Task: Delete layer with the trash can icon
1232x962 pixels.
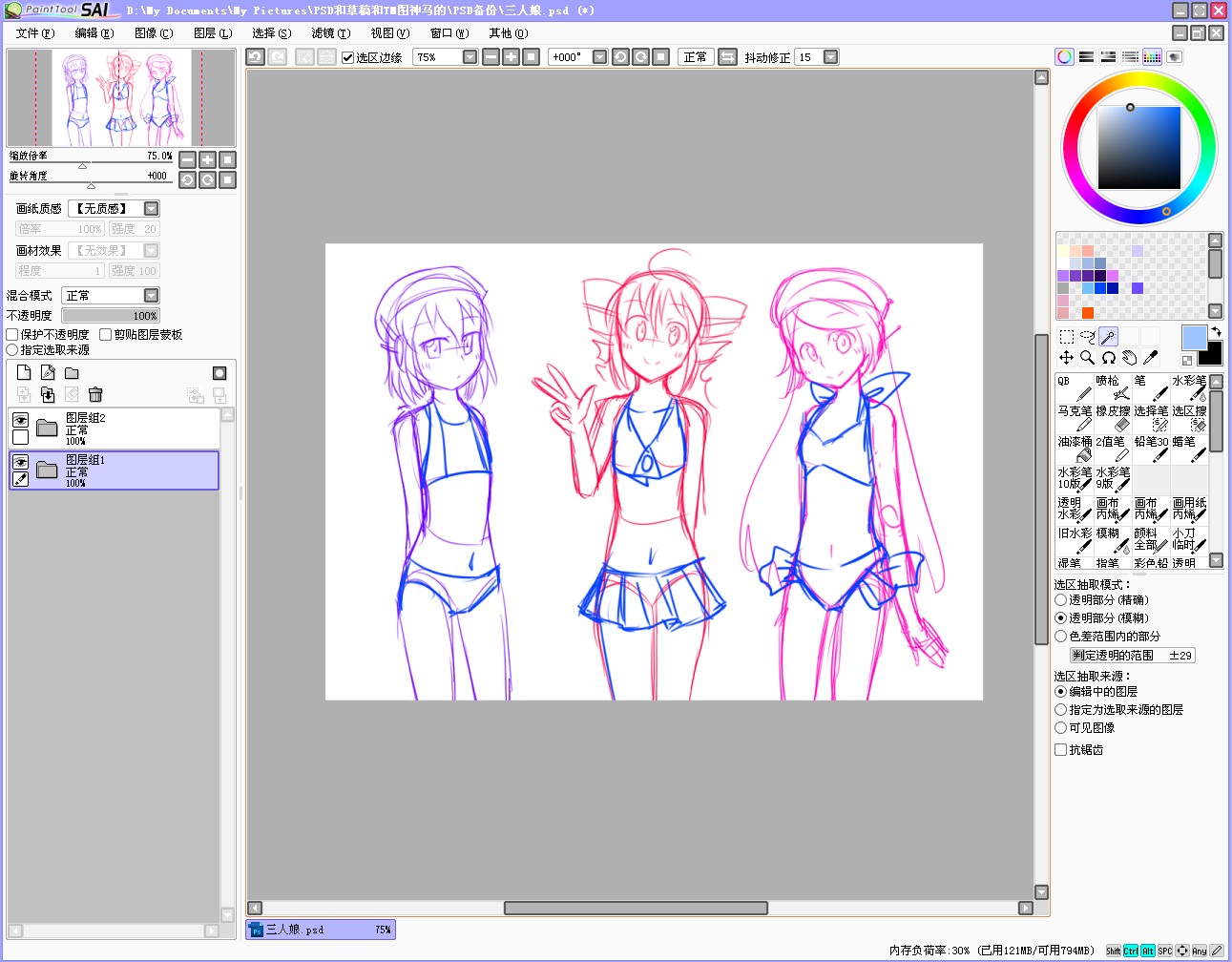Action: [x=95, y=394]
